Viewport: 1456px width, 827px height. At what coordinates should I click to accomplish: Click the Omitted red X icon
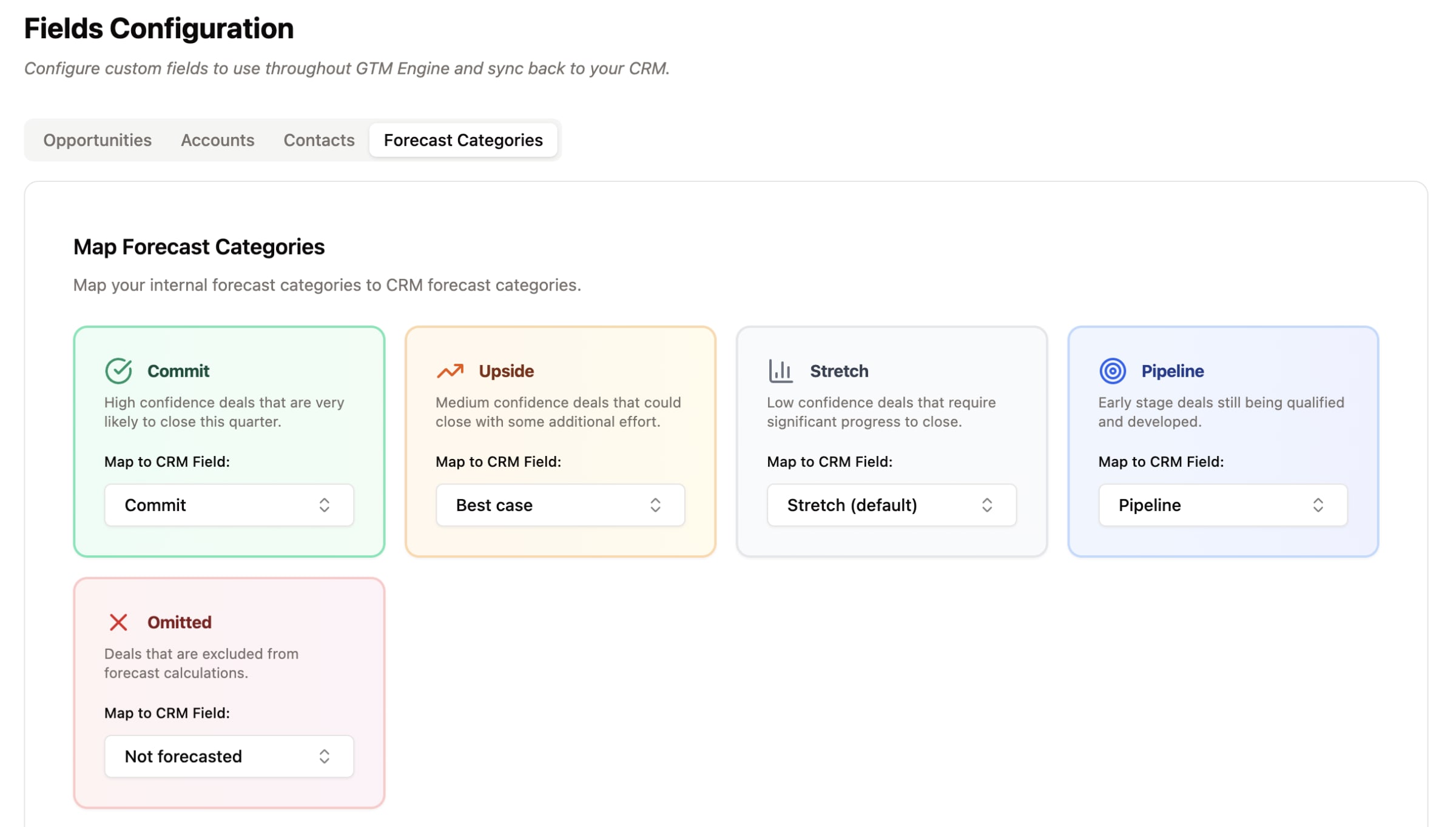118,622
